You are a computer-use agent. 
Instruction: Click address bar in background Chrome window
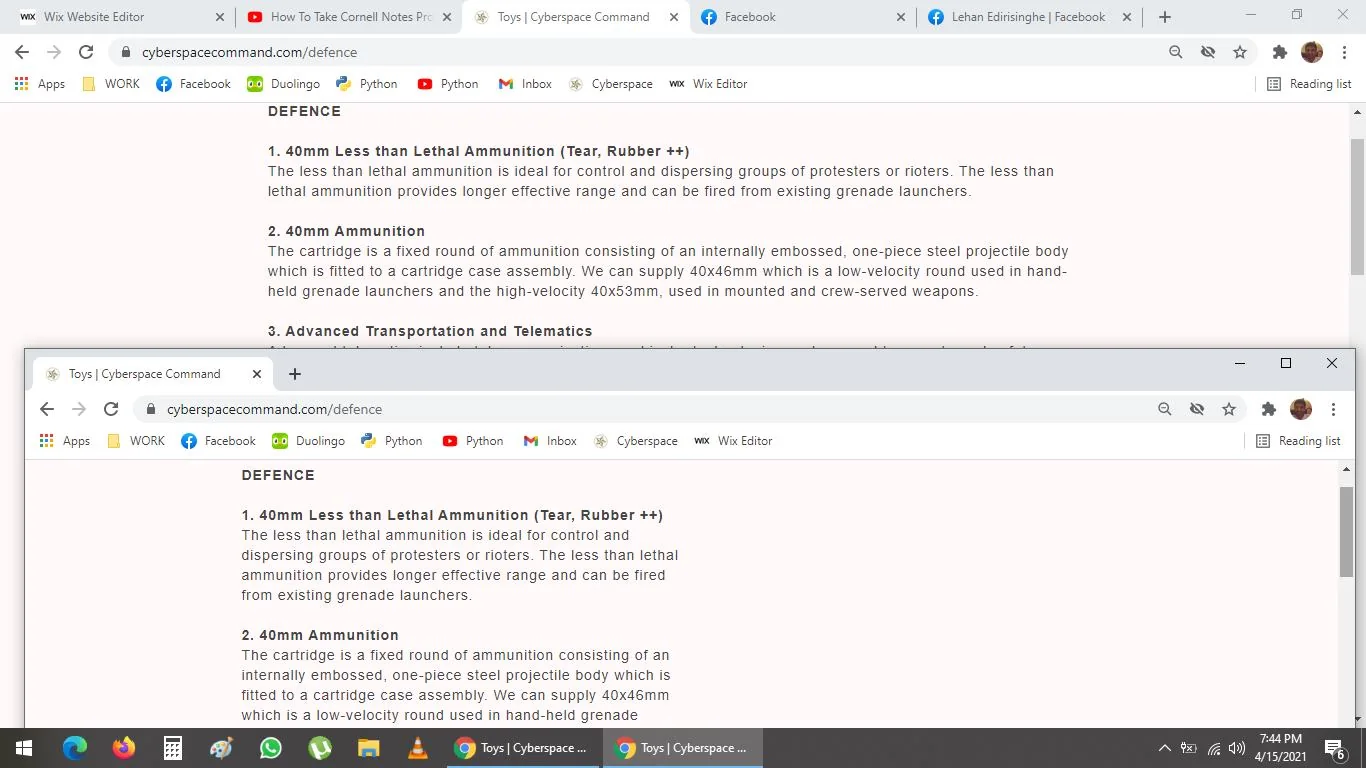coord(640,52)
